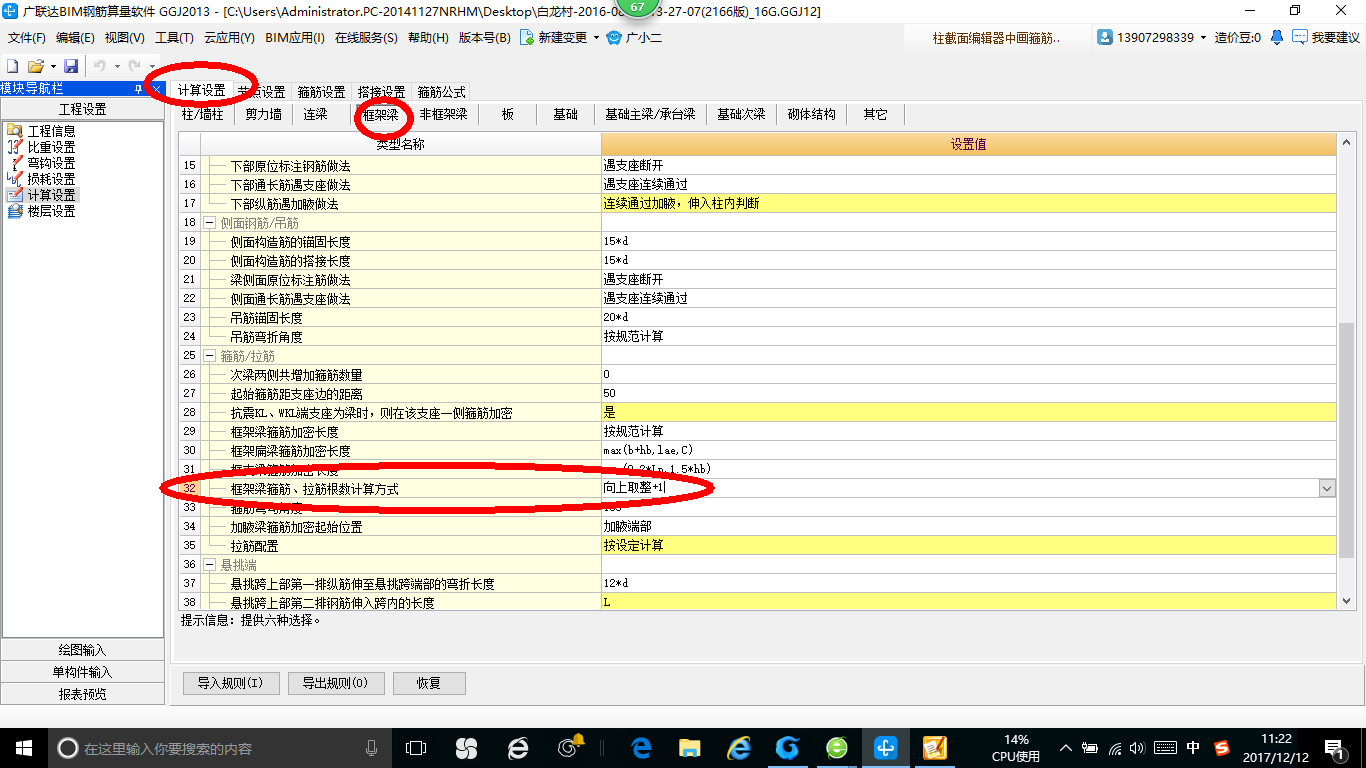1366x768 pixels.
Task: Open 楼层设置 in navigation list
Action: point(50,211)
